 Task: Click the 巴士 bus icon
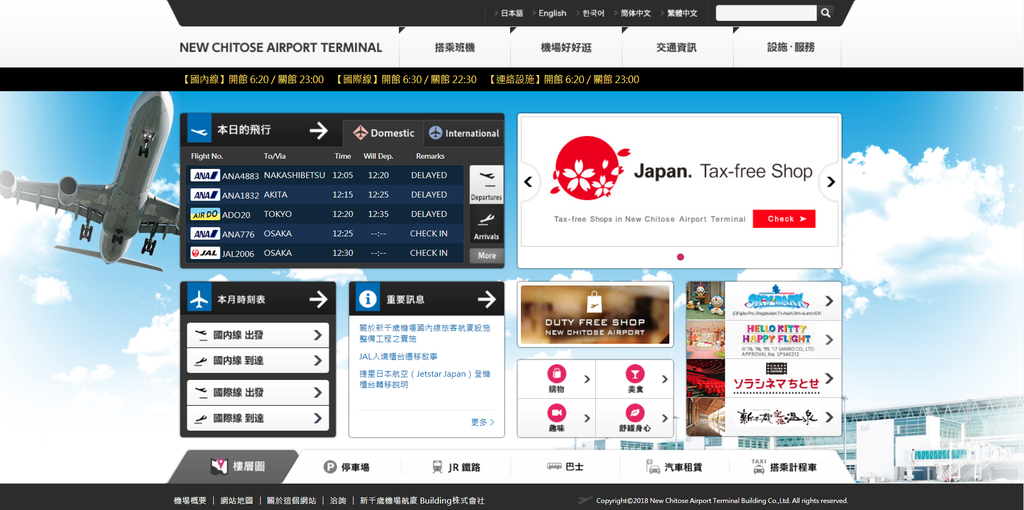point(554,467)
